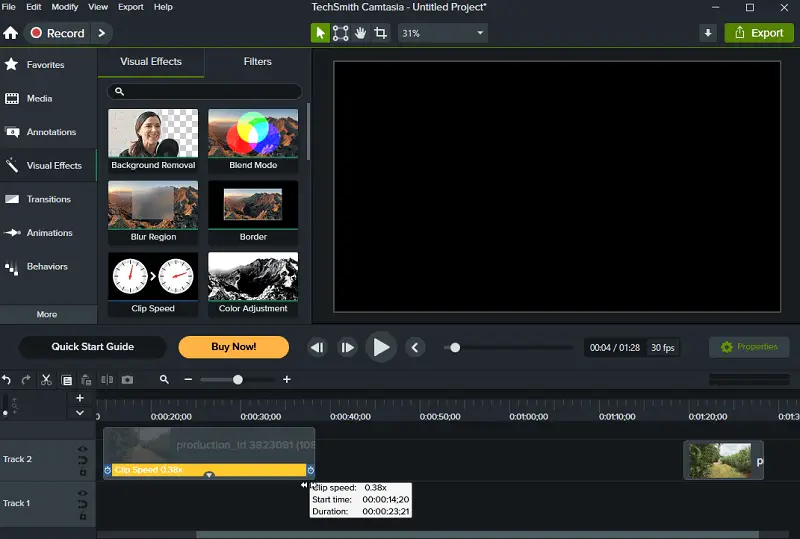The width and height of the screenshot is (800, 539).
Task: Select the Blur Region effect thumbnail
Action: click(x=153, y=212)
